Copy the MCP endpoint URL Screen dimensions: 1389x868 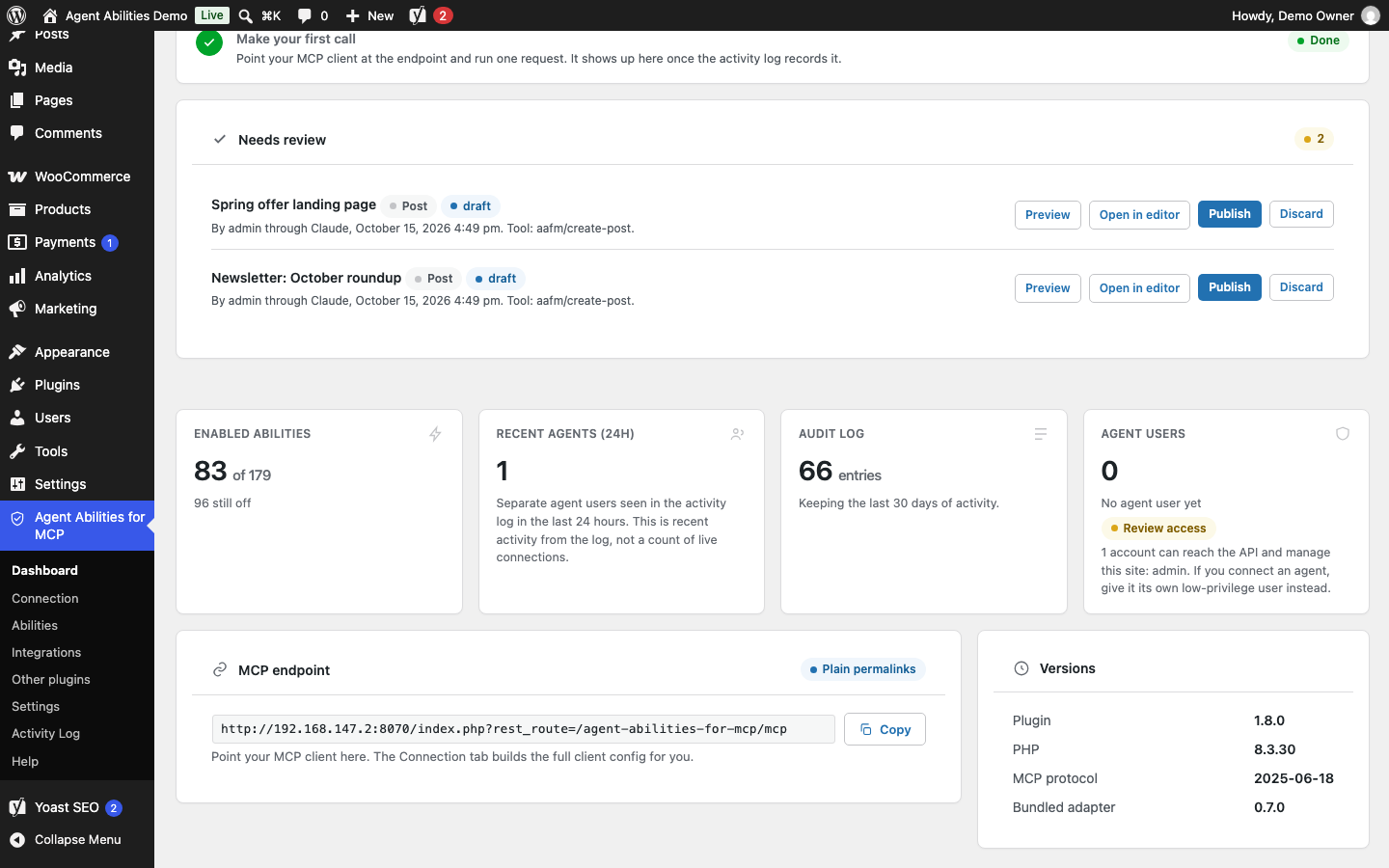point(885,729)
